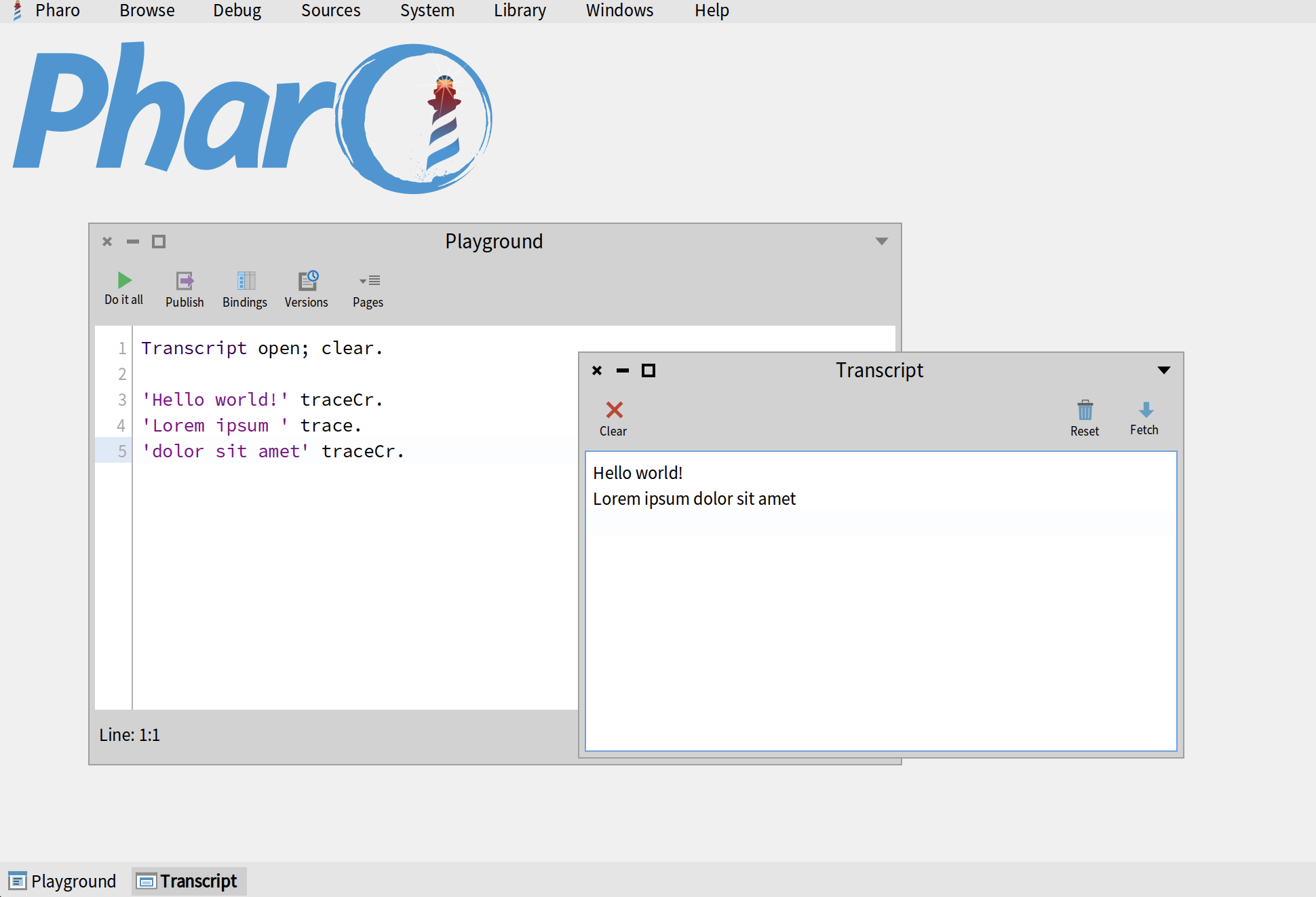Image resolution: width=1316 pixels, height=897 pixels.
Task: Maximize the Transcript window
Action: click(x=649, y=370)
